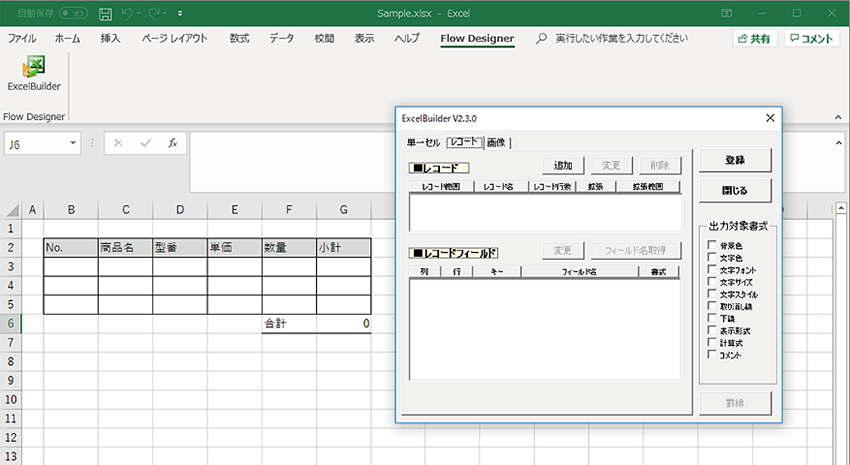Click the formula confirm check icon
The height and width of the screenshot is (465, 850).
point(145,143)
